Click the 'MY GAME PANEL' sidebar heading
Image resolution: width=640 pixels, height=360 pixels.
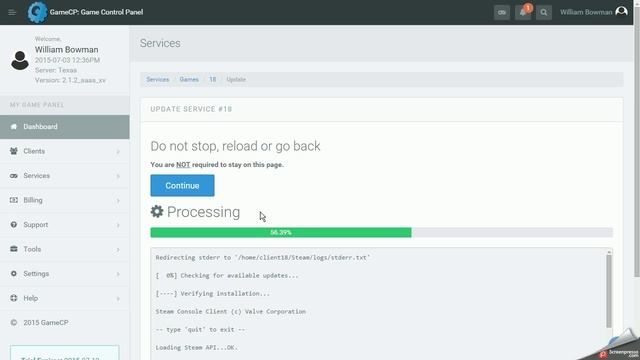[x=37, y=105]
